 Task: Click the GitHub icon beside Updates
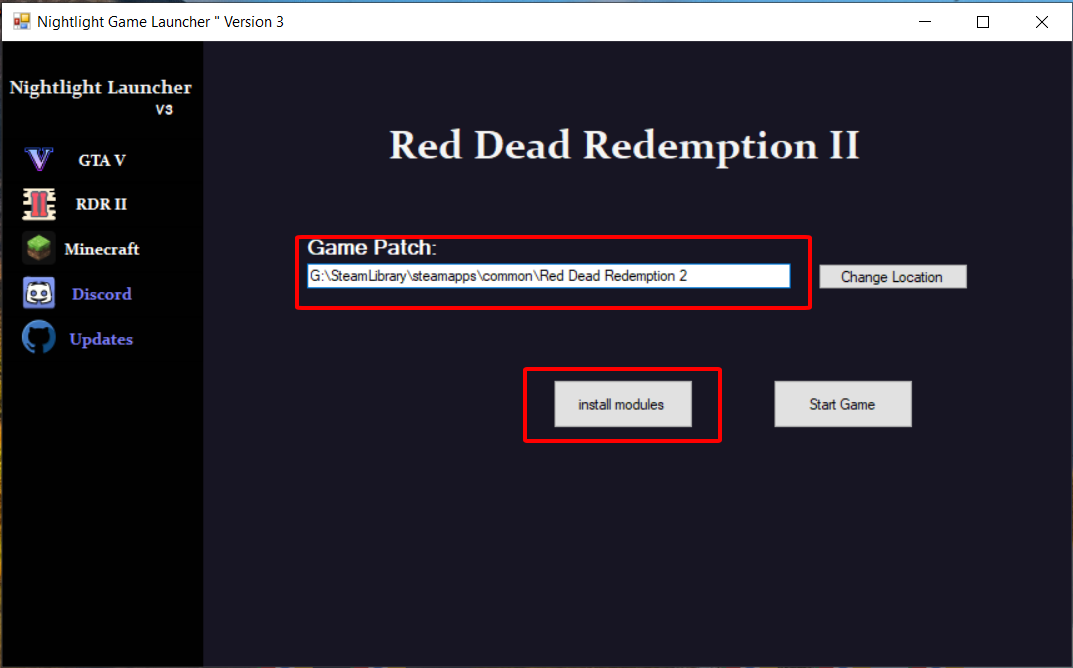[38, 339]
